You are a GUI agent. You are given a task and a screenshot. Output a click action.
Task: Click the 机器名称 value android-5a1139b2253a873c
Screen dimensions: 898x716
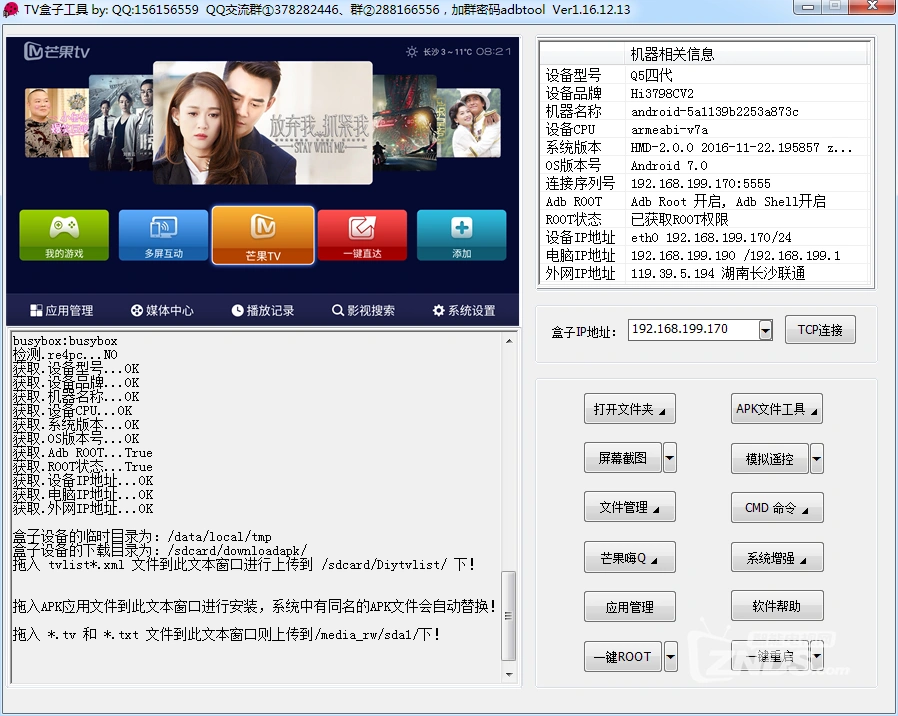coord(714,112)
